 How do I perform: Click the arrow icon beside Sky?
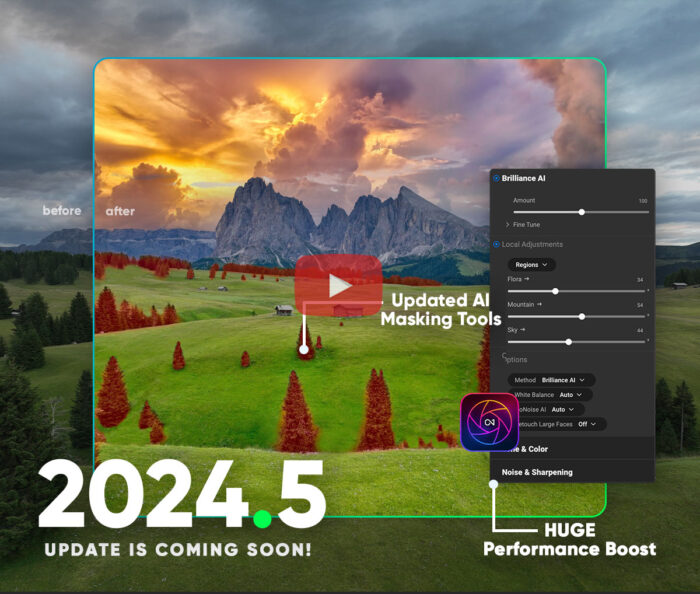click(x=524, y=329)
